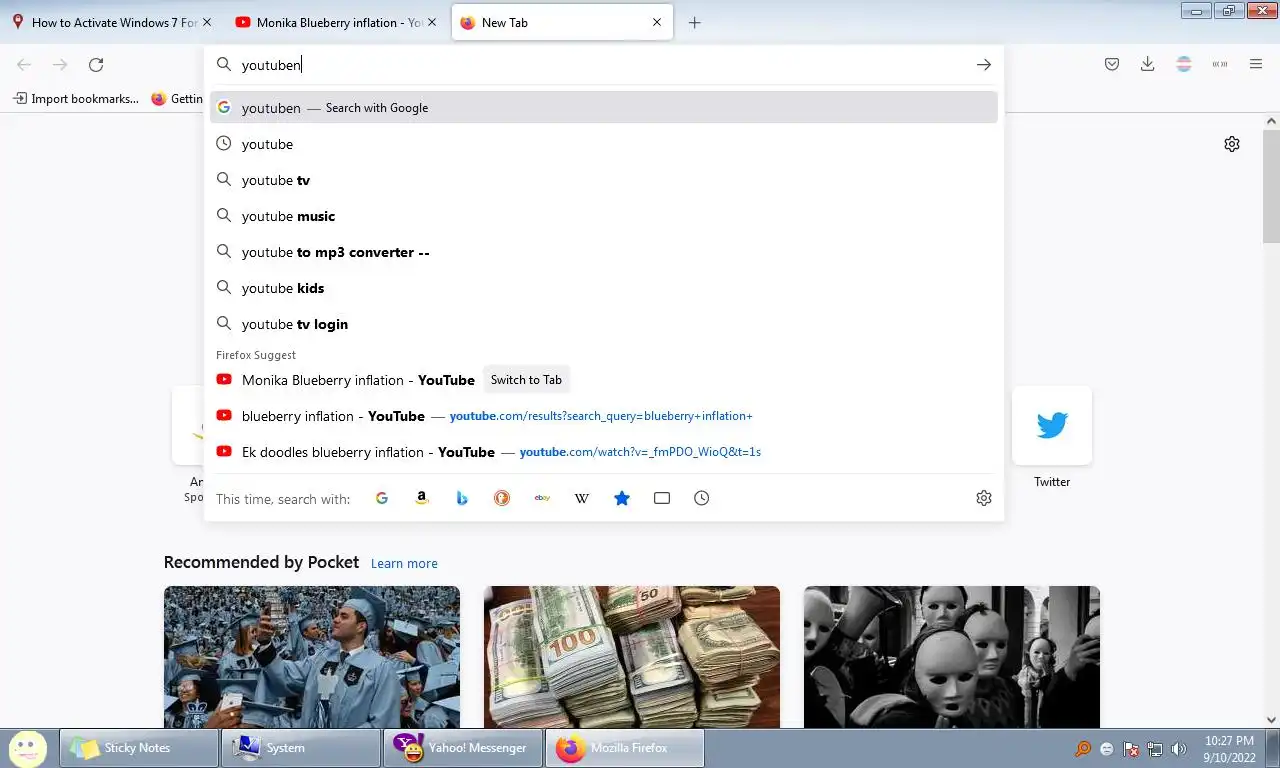Search this time with Google icon
The height and width of the screenshot is (768, 1280).
382,498
